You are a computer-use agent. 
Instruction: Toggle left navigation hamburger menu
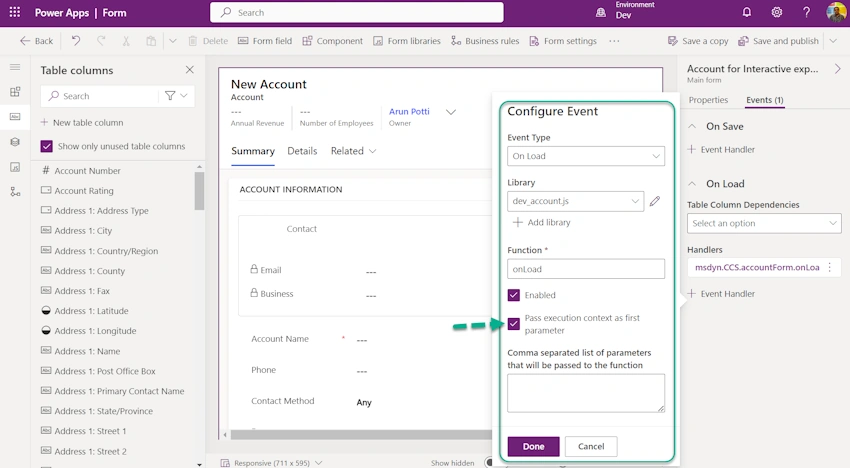[x=15, y=67]
